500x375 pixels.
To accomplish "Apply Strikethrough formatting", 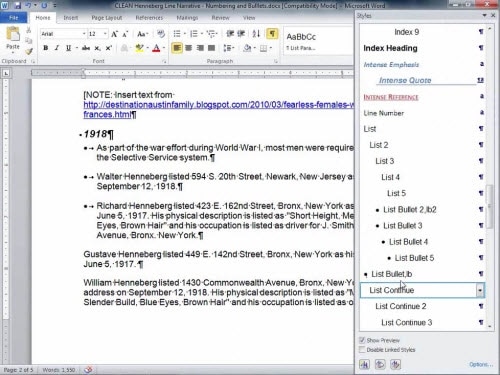I will [86, 48].
